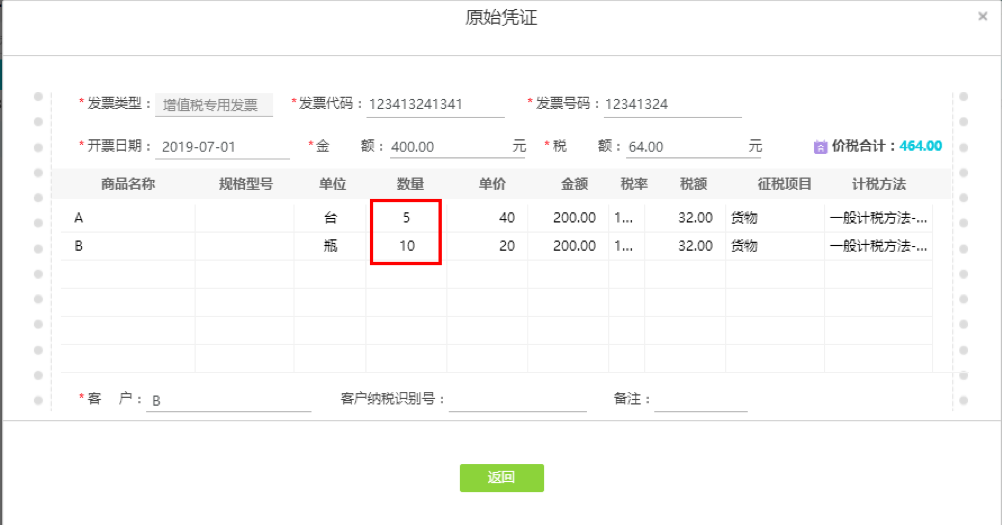This screenshot has width=1002, height=525.
Task: Click the 发票代码 input field
Action: point(436,105)
